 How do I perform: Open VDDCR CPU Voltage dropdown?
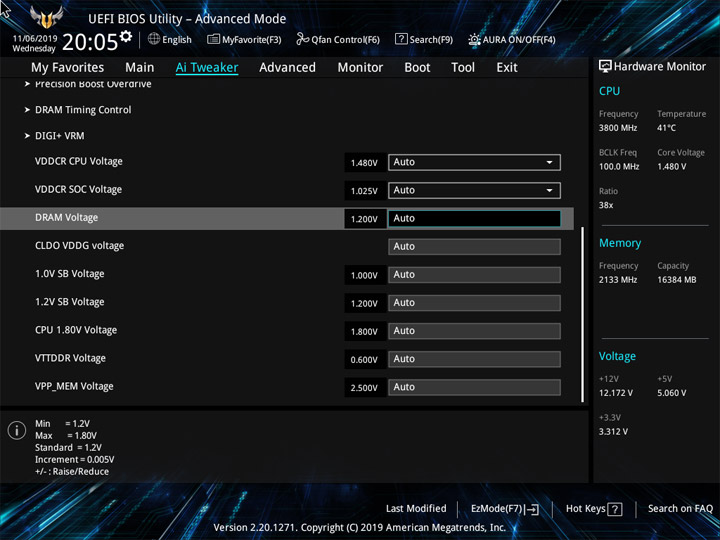click(x=474, y=162)
